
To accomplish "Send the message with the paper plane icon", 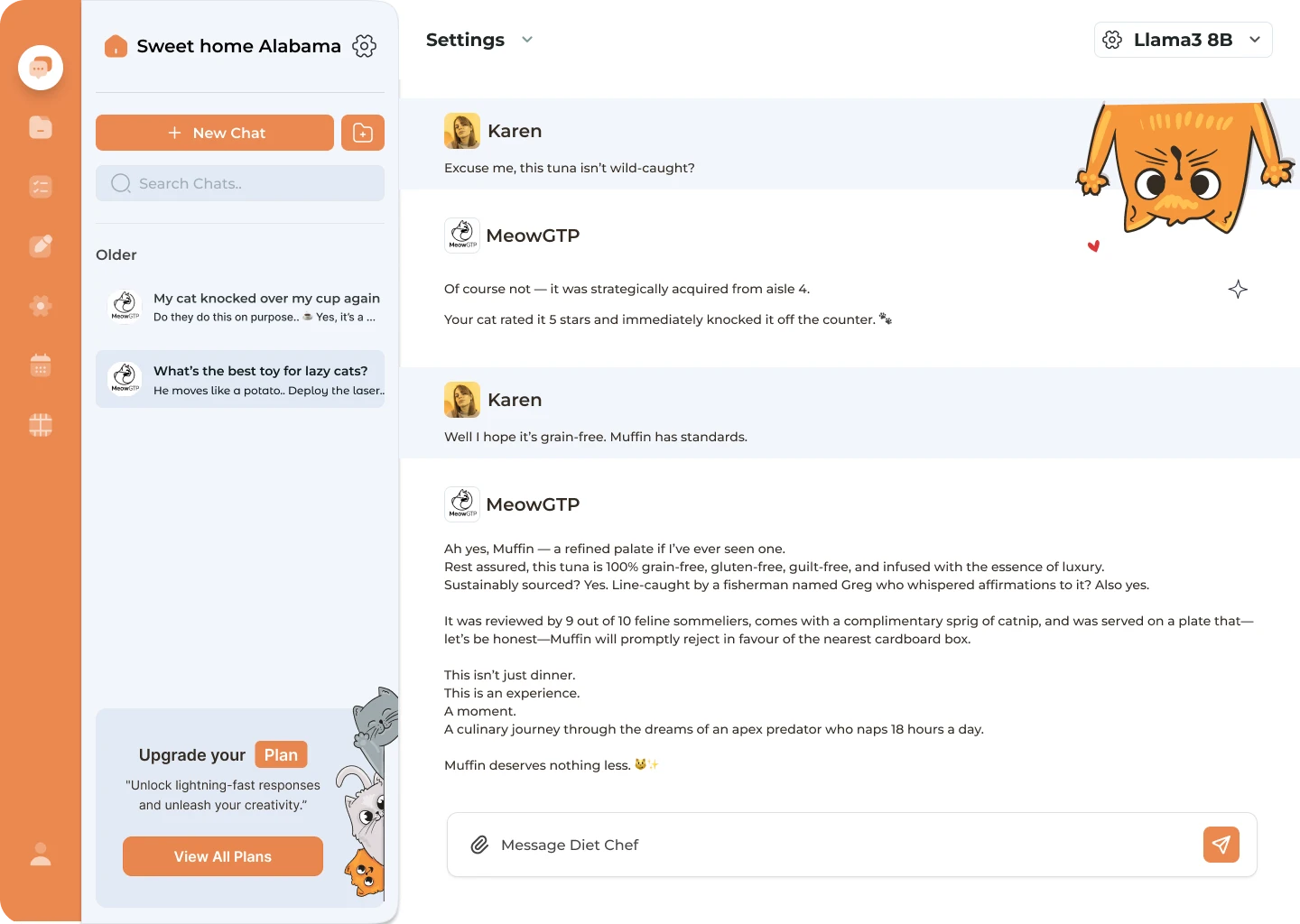I will point(1221,845).
